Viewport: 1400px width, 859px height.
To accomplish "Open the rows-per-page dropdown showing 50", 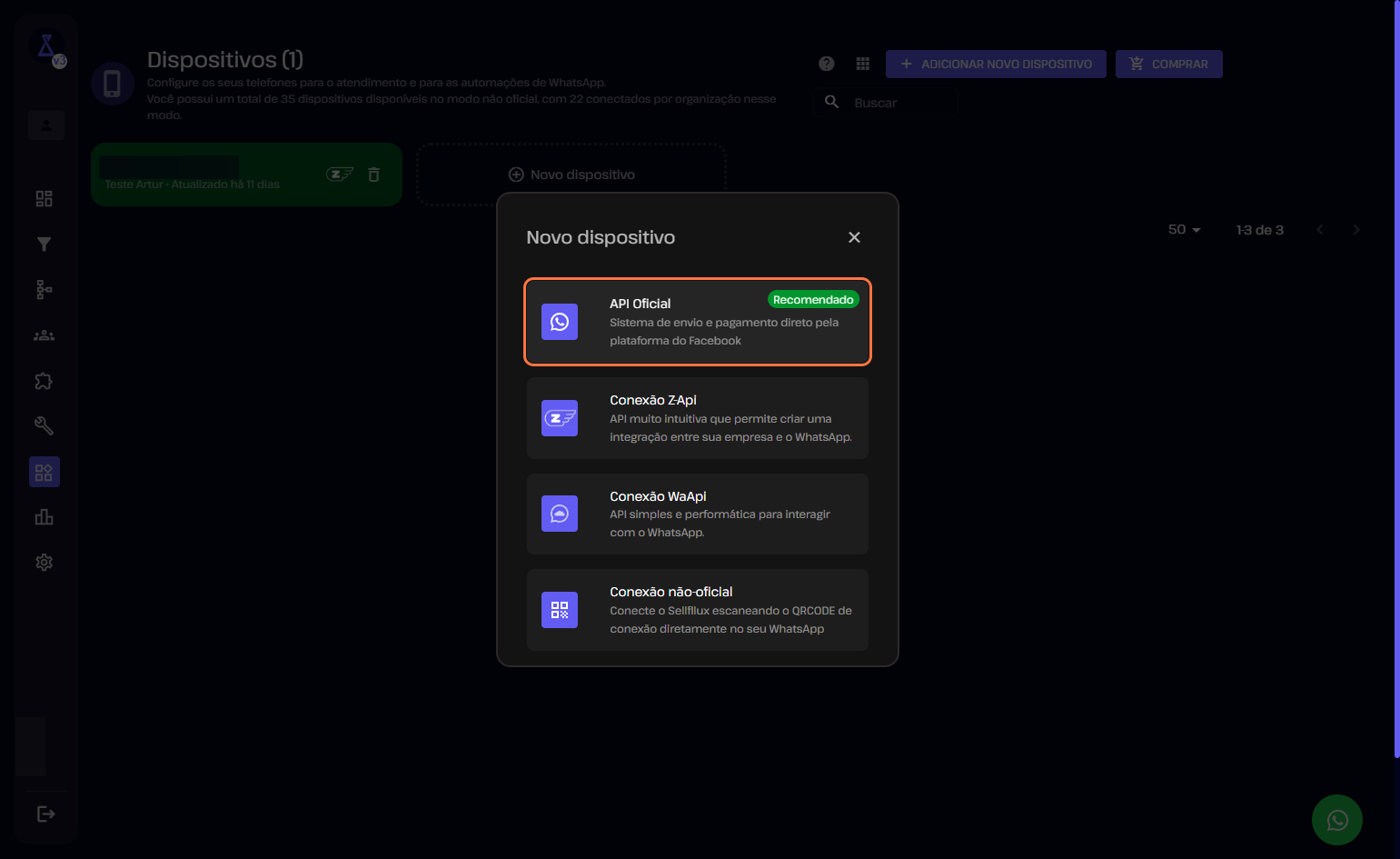I will 1184,230.
